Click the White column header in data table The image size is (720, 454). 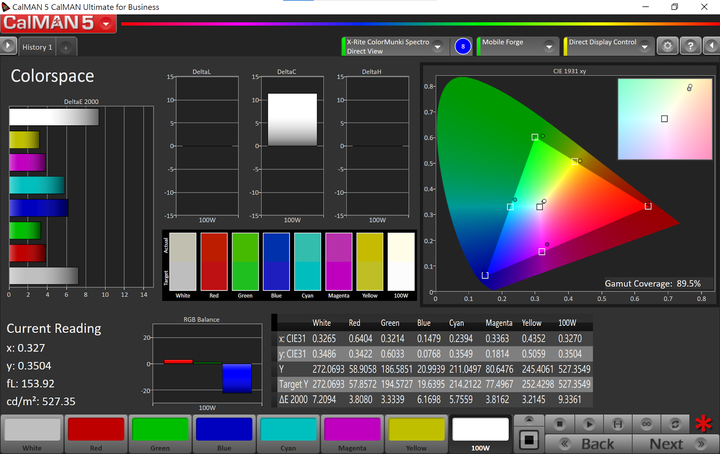(321, 323)
